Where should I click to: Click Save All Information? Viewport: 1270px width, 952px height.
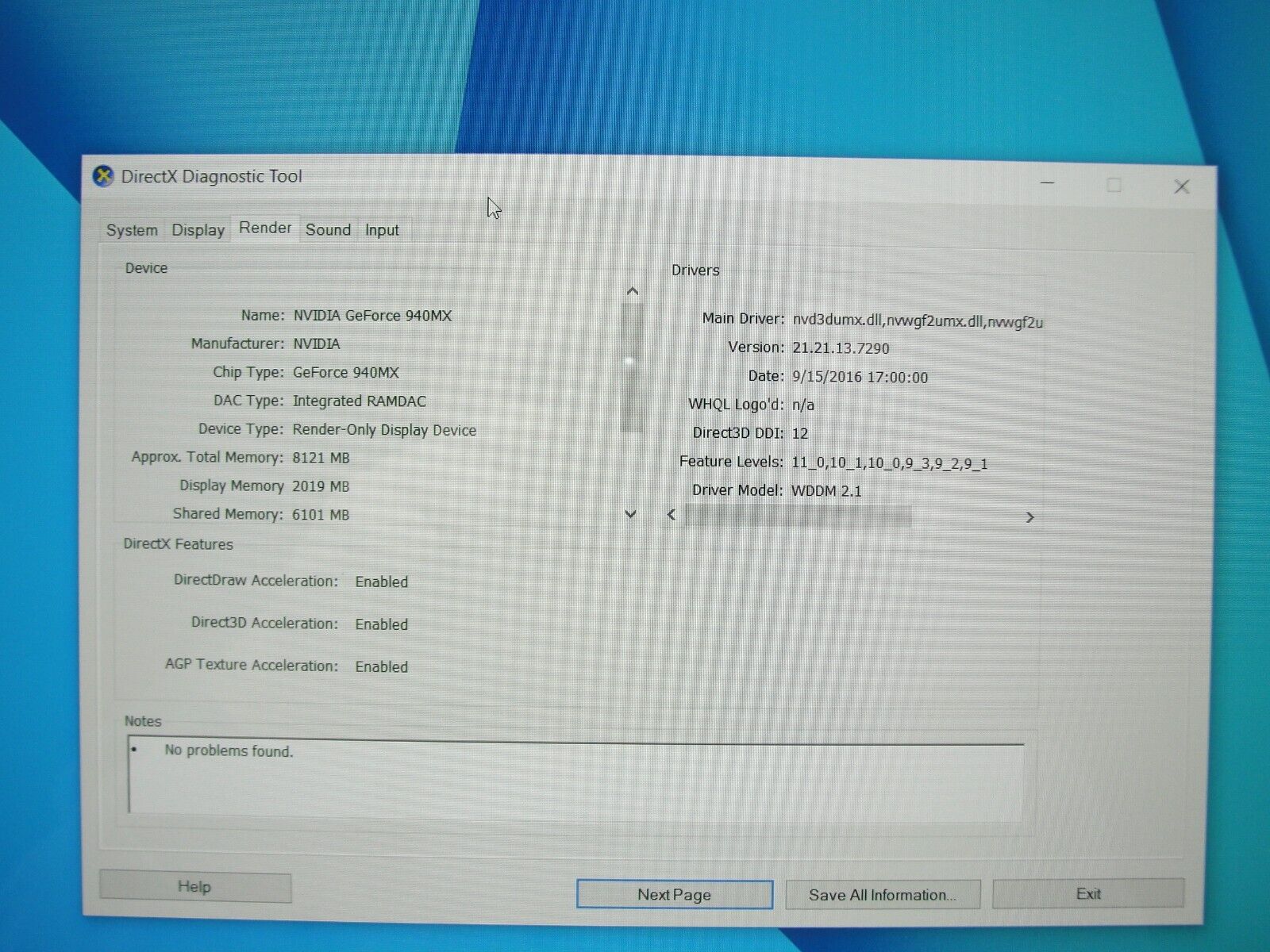tap(882, 894)
